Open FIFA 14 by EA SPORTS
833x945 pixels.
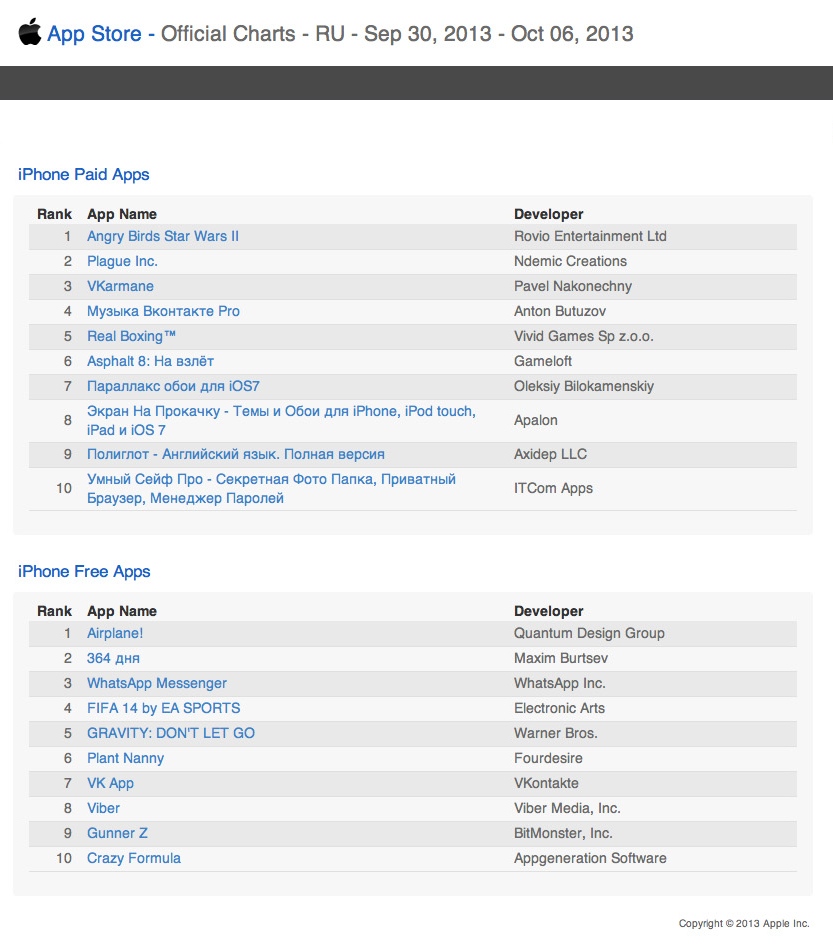coord(150,709)
